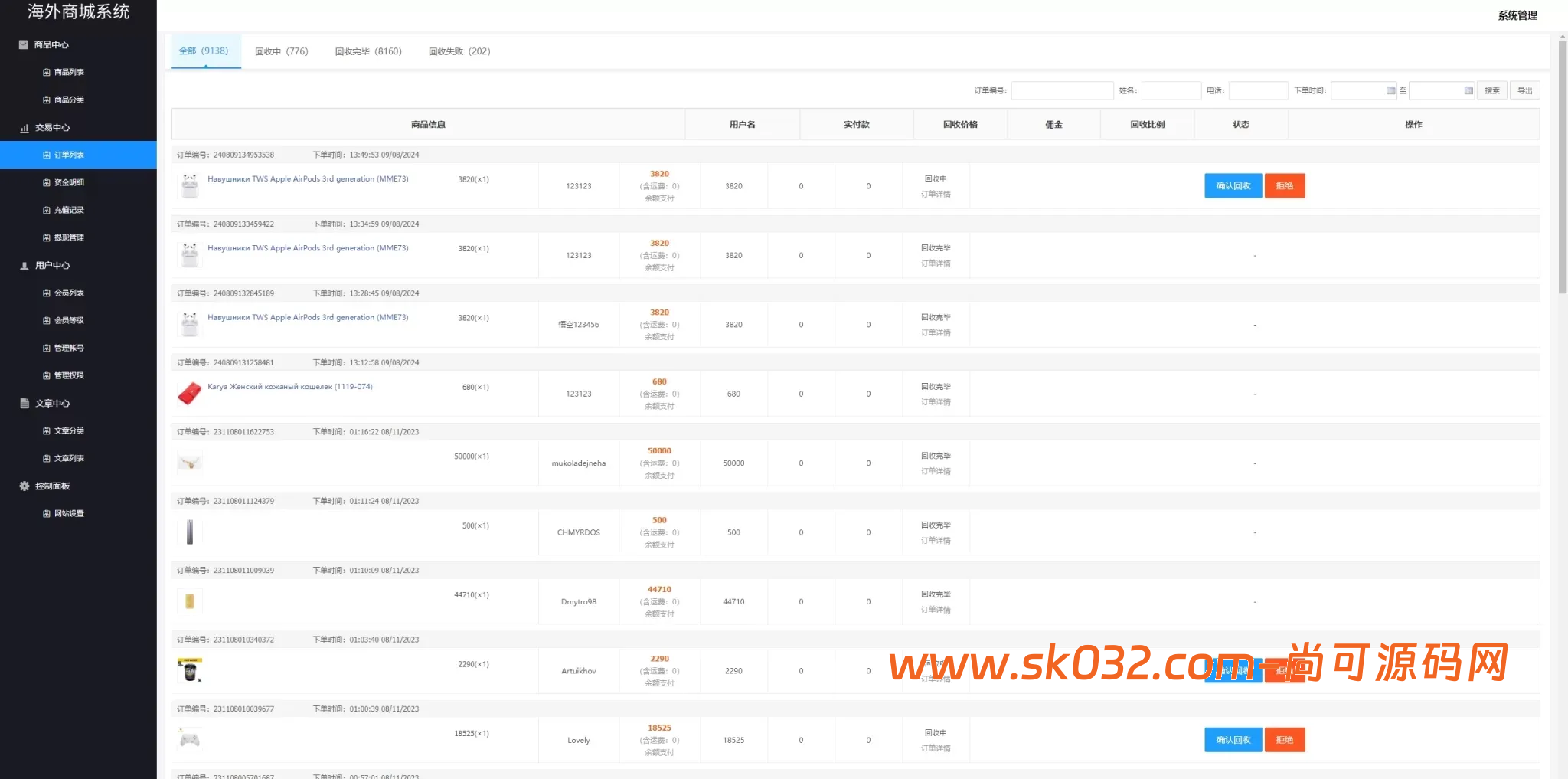
Task: Click the 用户中心 person icon
Action: (24, 266)
